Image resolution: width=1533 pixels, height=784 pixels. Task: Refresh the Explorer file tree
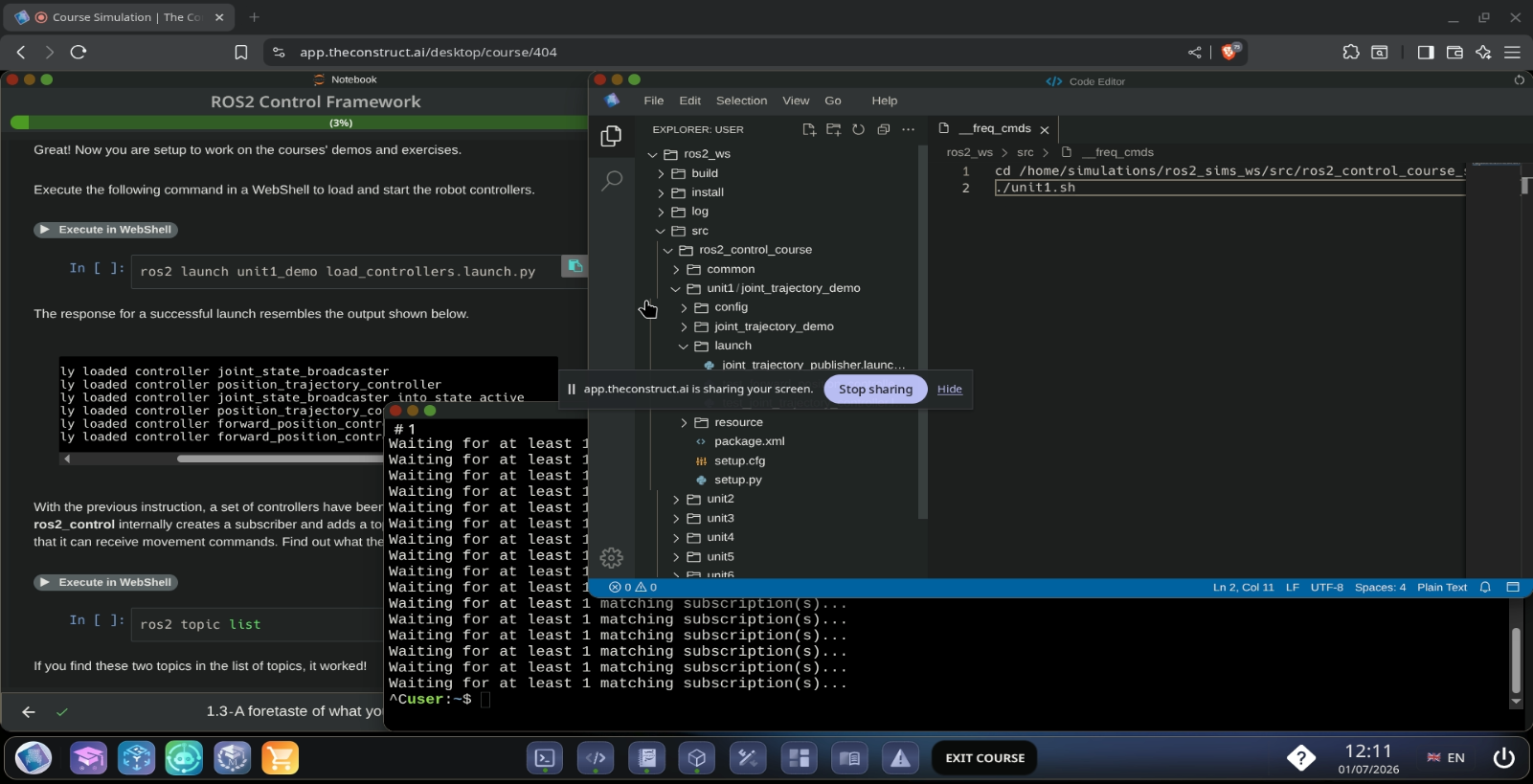[x=858, y=129]
